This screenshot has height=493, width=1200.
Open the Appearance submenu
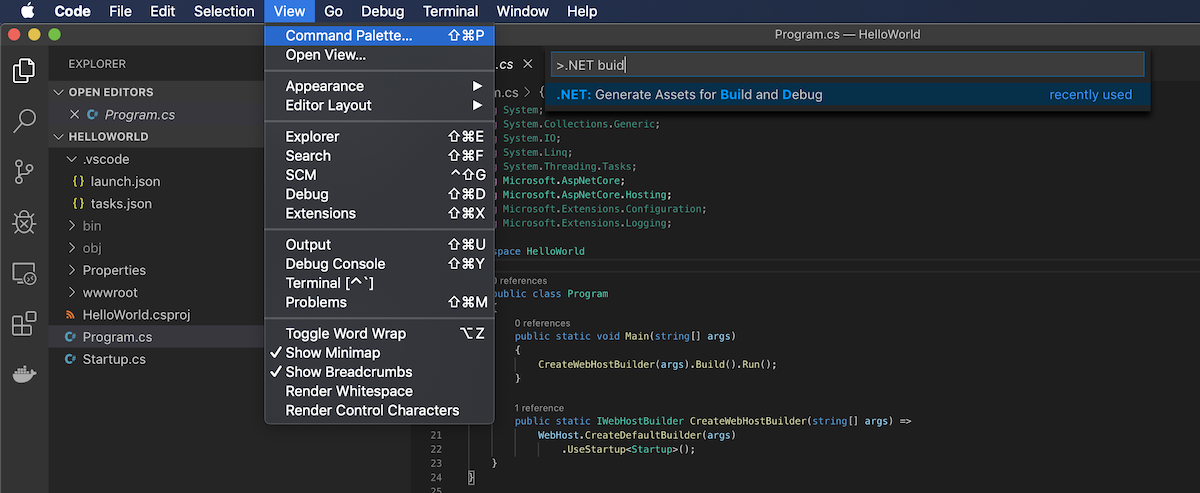(379, 86)
